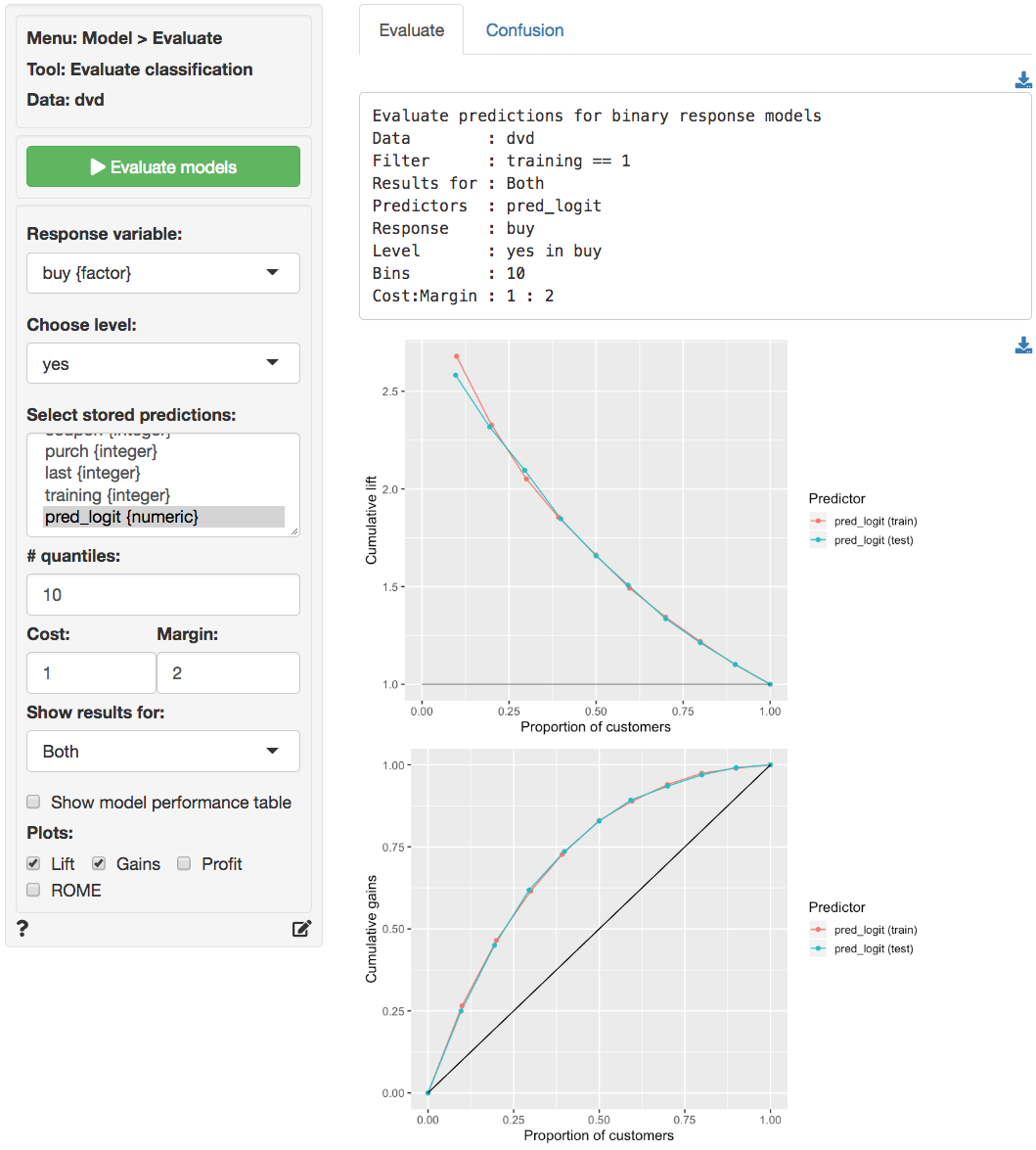Expand the Choose level dropdown
This screenshot has width=1036, height=1150.
pyautogui.click(x=163, y=363)
